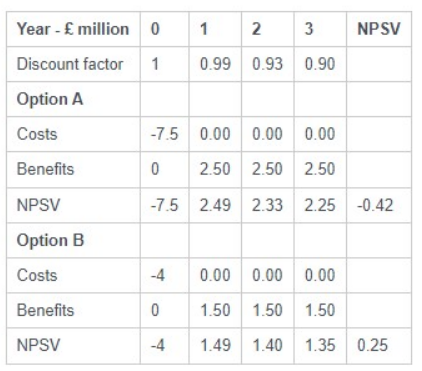
Task: Click the 0.93 discount factor value
Action: coord(268,64)
